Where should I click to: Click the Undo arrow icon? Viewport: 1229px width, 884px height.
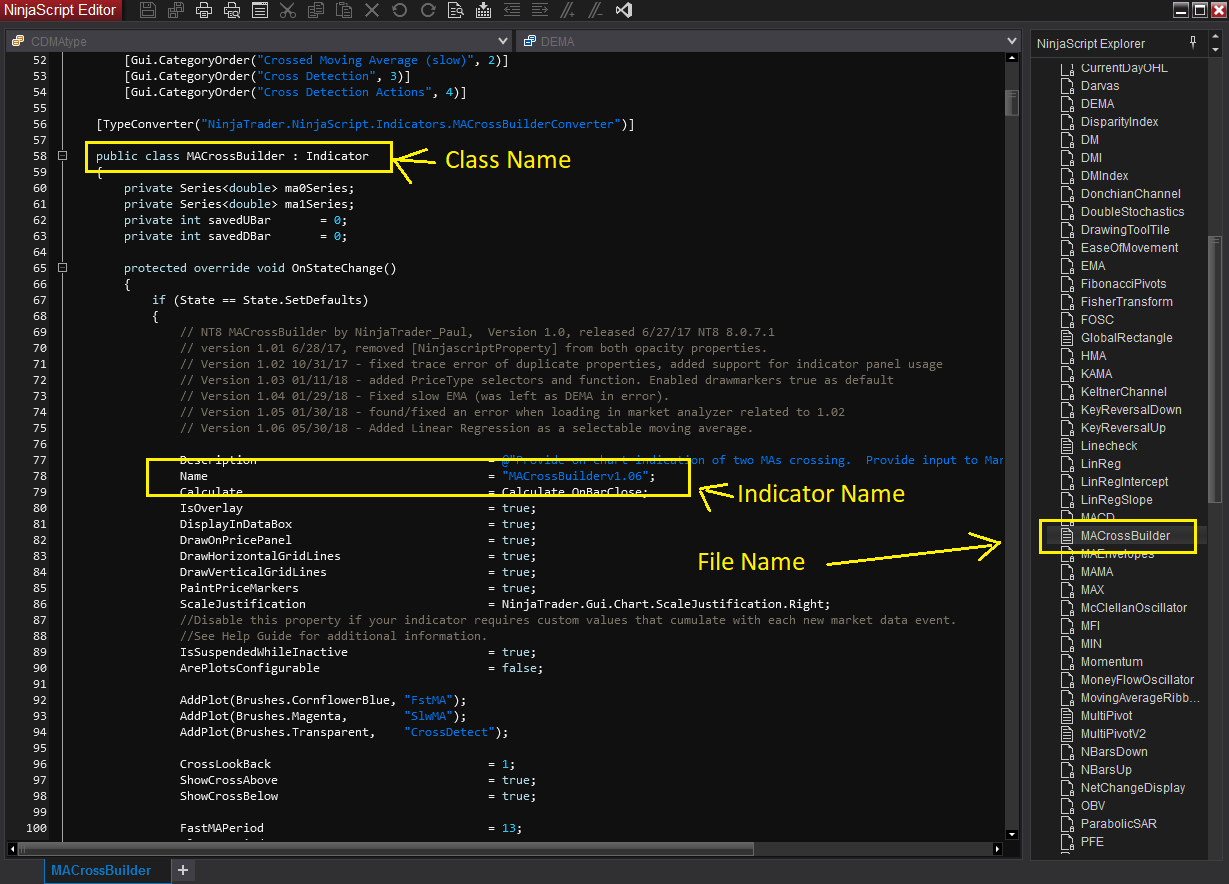[x=400, y=11]
